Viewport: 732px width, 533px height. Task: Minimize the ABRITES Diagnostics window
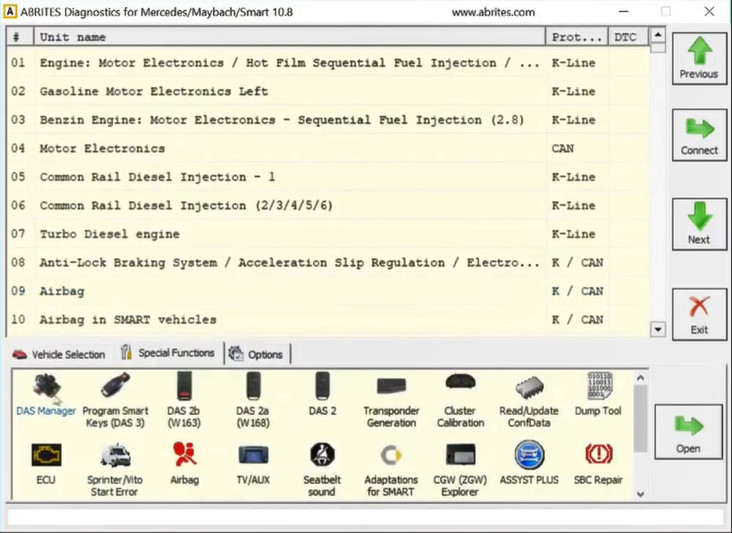[x=623, y=12]
